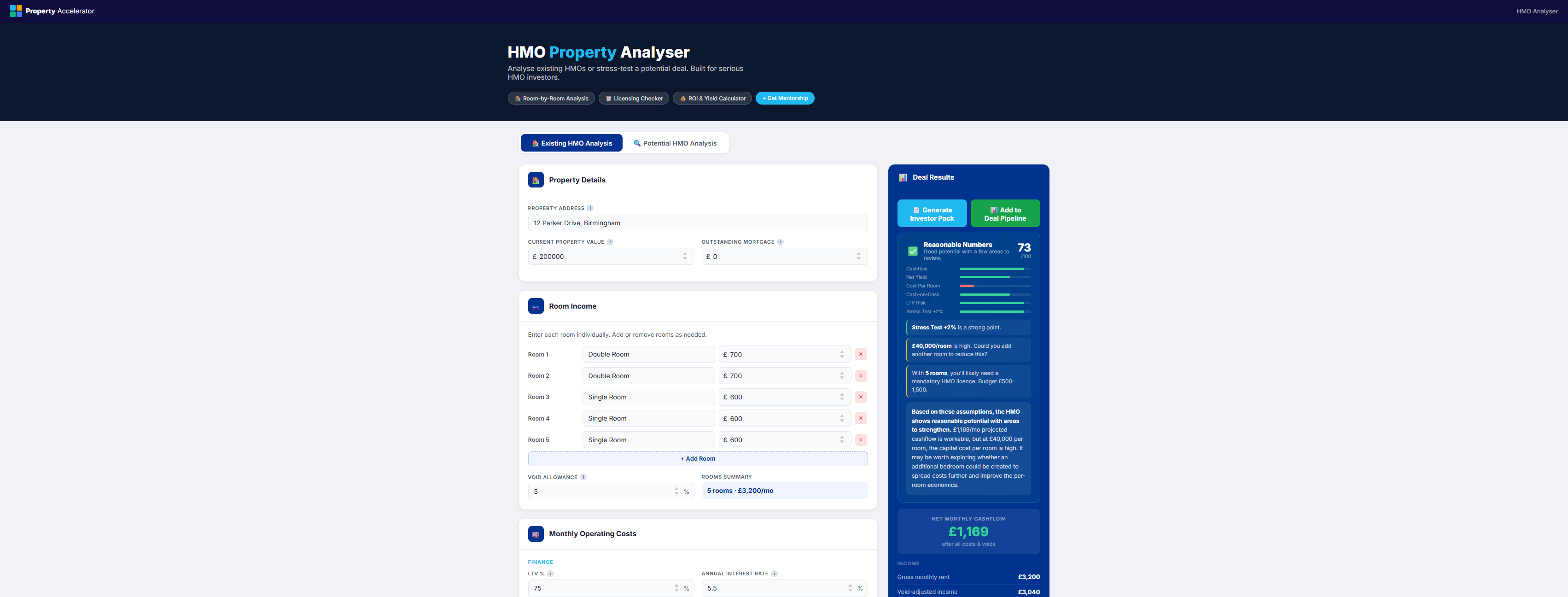Viewport: 1568px width, 597px height.
Task: Click + Add Room button
Action: 698,459
